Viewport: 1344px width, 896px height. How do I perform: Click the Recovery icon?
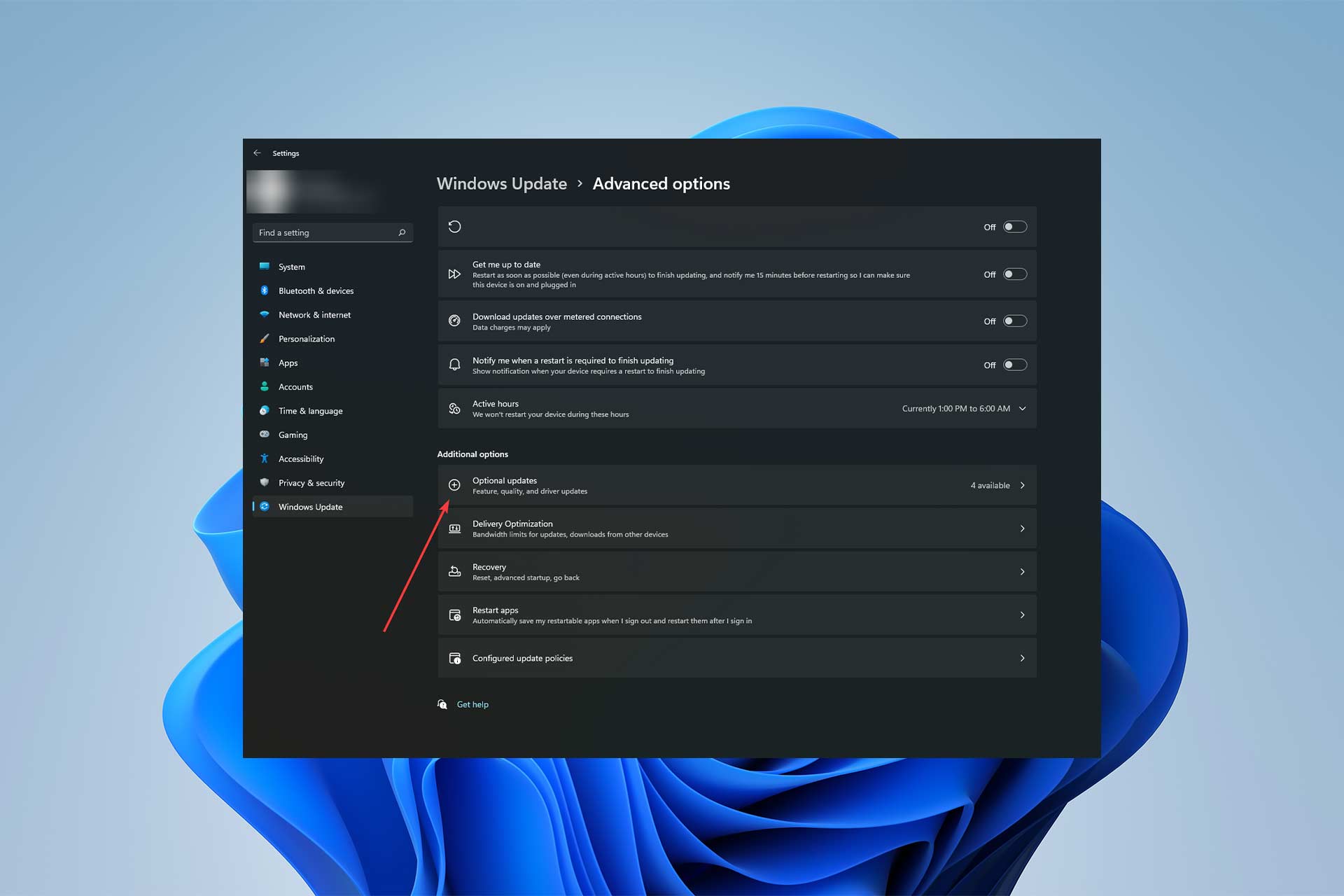454,572
